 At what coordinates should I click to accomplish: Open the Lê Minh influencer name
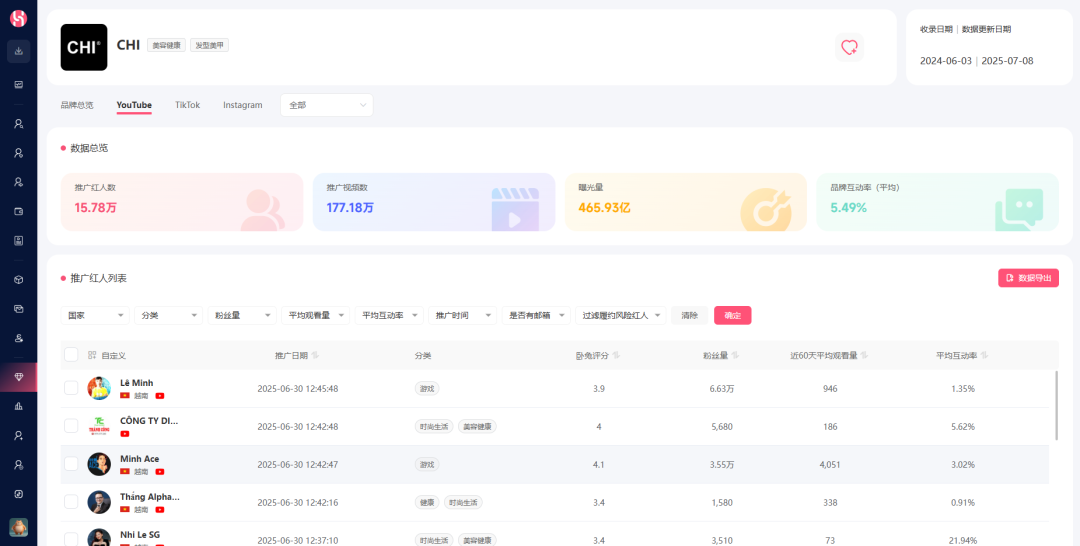tap(136, 383)
